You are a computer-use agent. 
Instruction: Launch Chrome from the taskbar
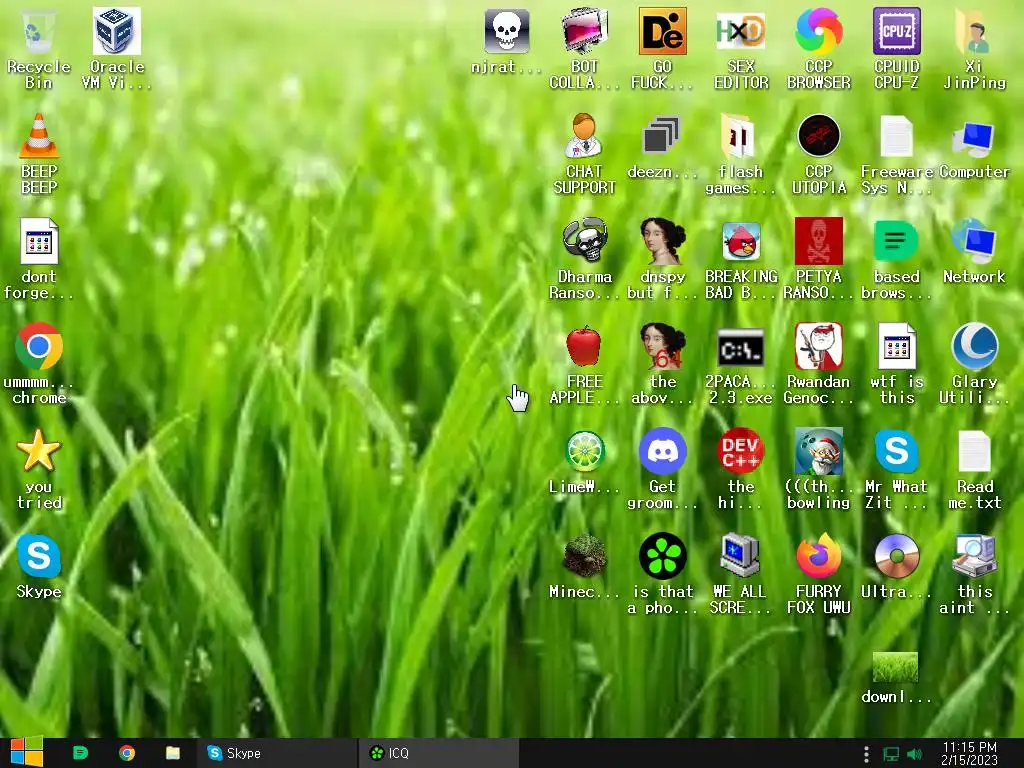click(127, 753)
